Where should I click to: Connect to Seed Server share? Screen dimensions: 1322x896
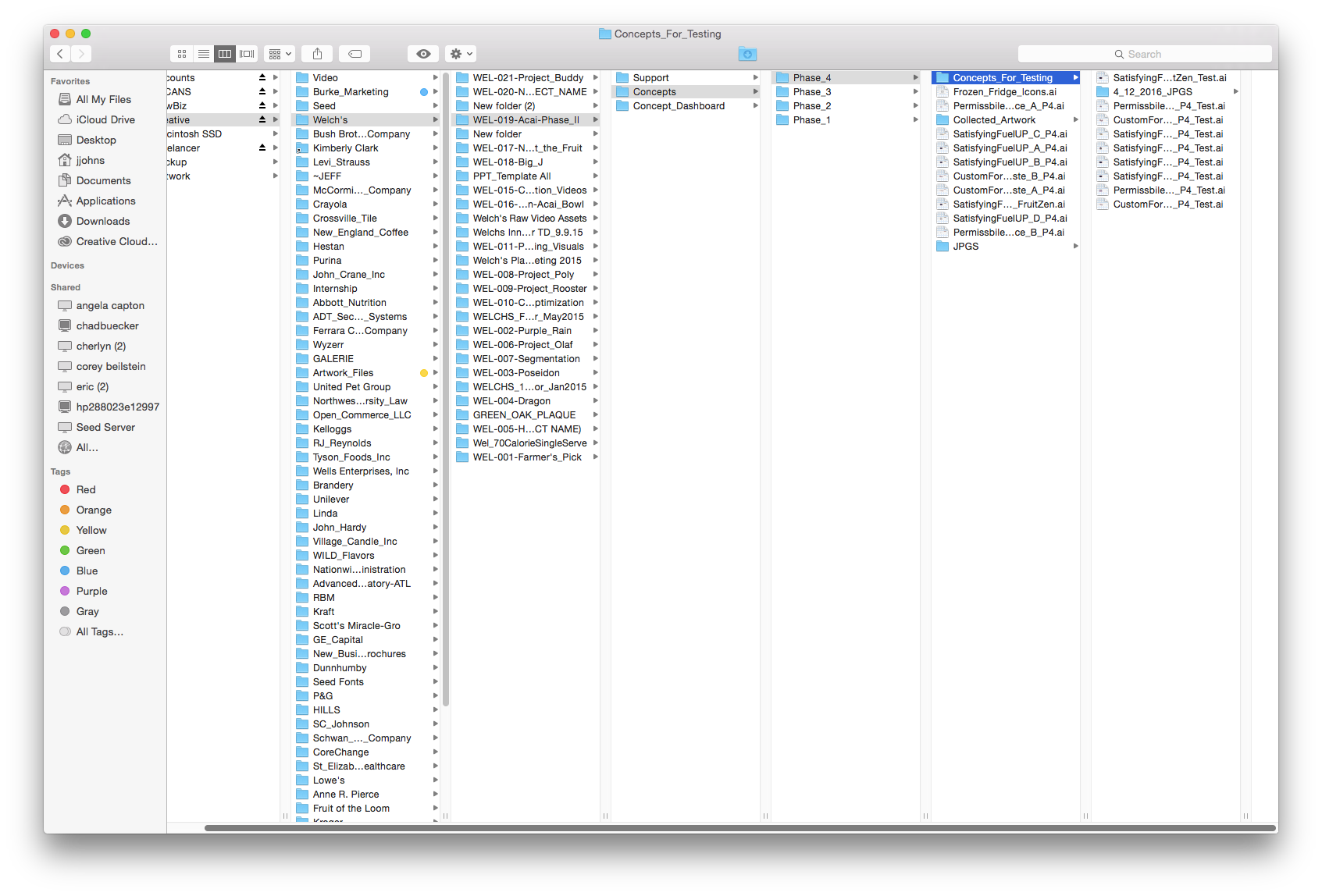coord(105,428)
